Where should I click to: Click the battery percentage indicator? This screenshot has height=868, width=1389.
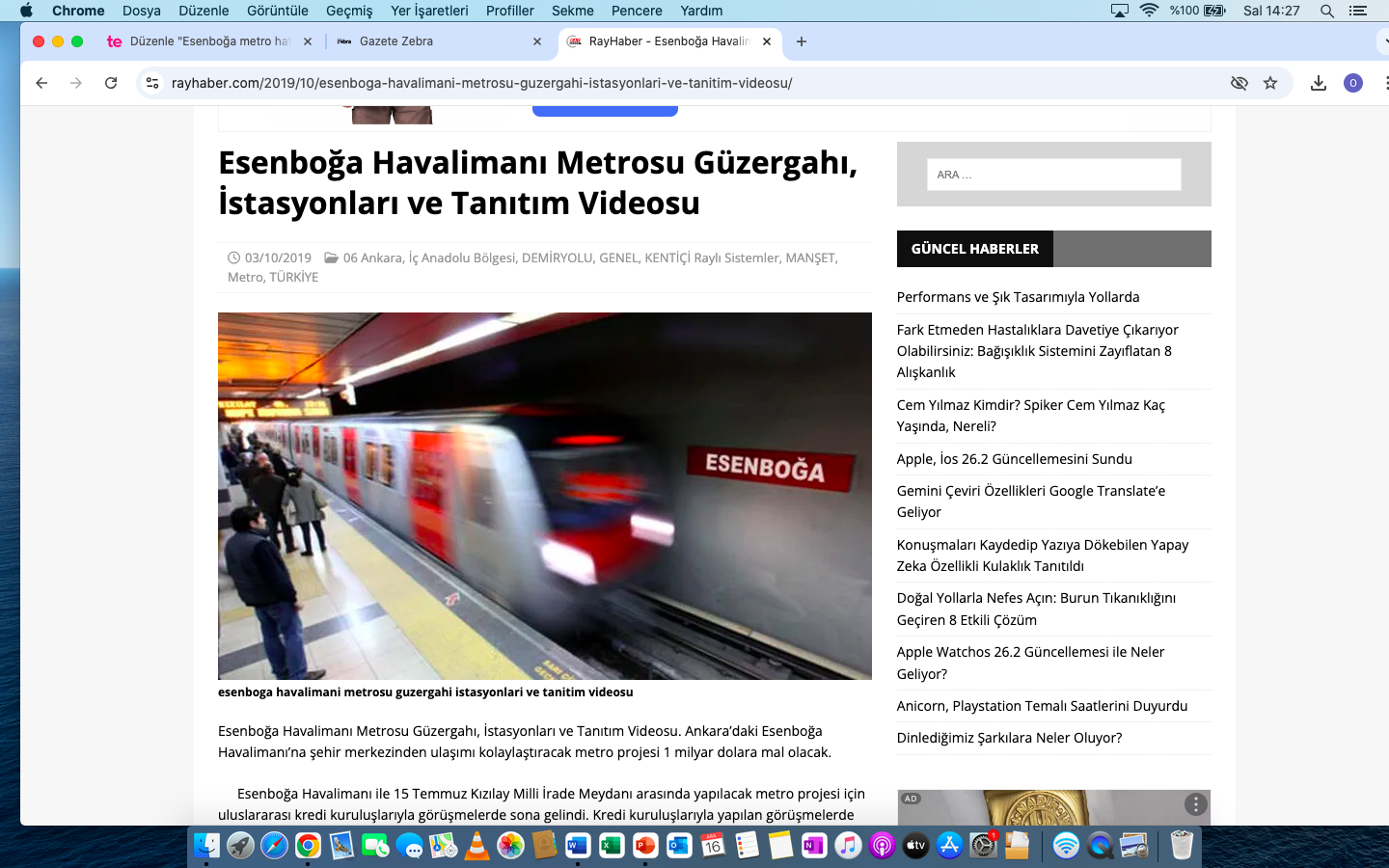pyautogui.click(x=1185, y=11)
